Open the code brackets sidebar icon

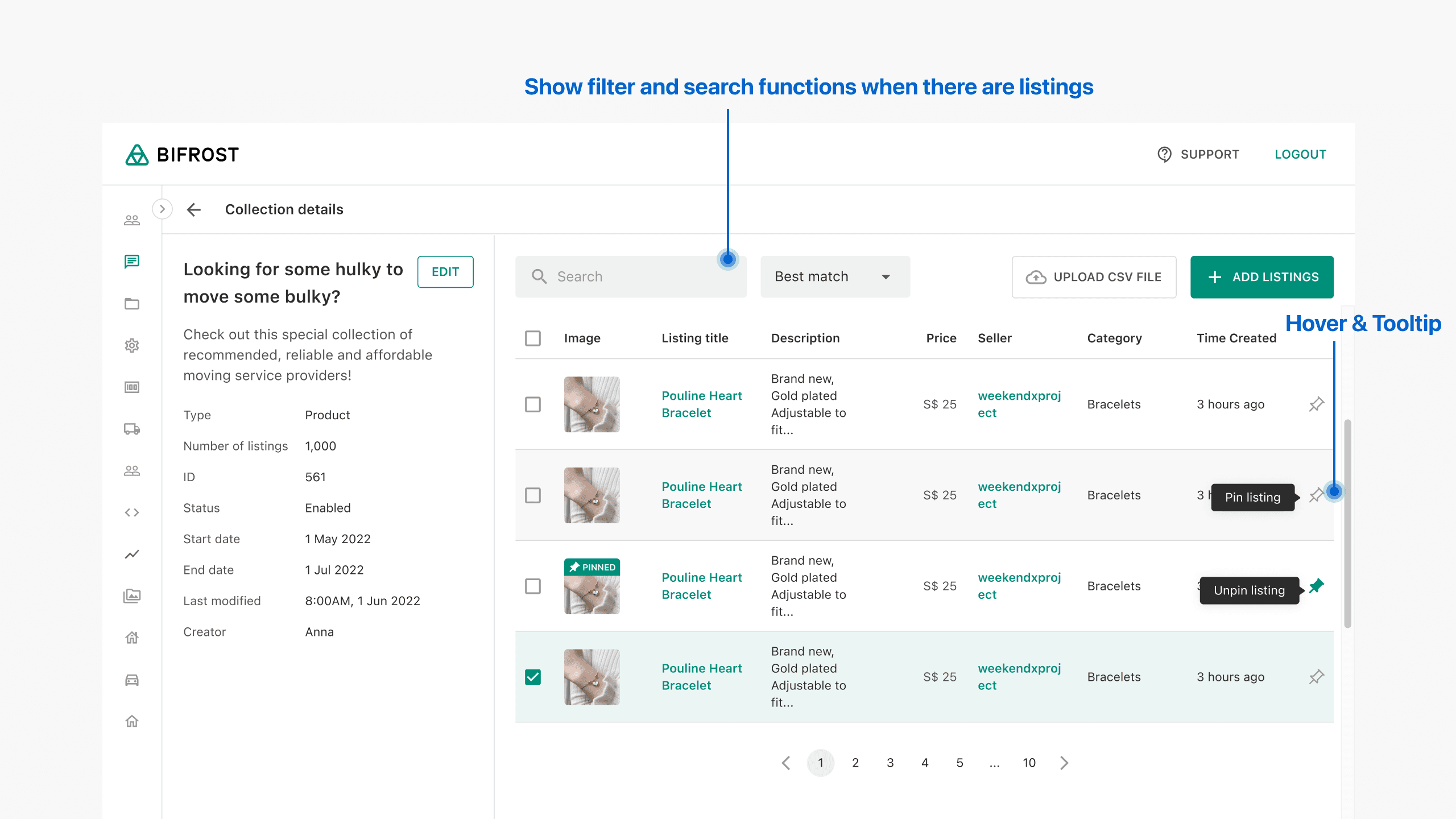click(132, 512)
